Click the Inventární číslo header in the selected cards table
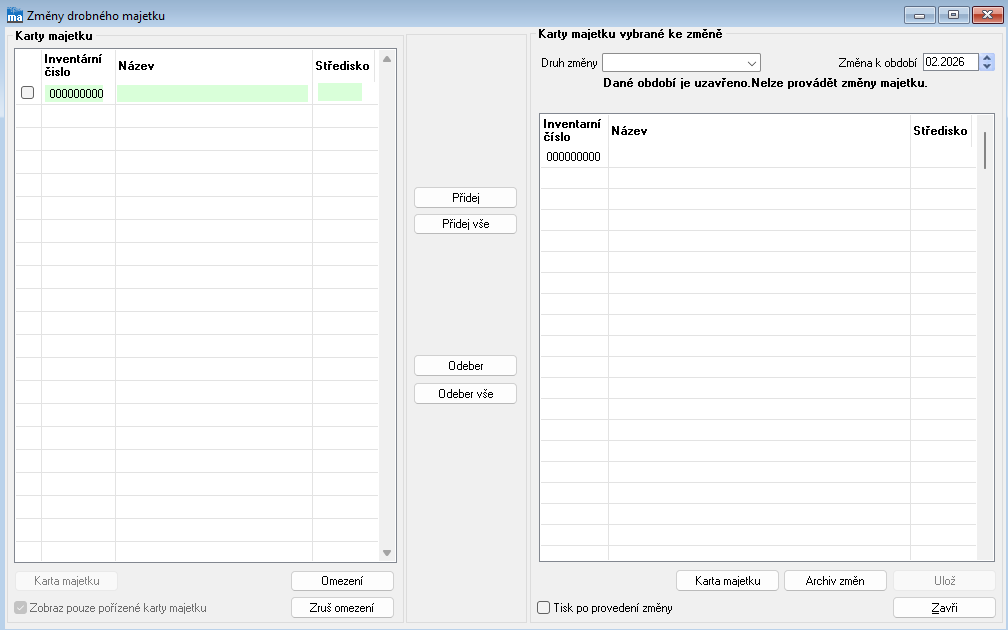1008x630 pixels. pyautogui.click(x=572, y=130)
